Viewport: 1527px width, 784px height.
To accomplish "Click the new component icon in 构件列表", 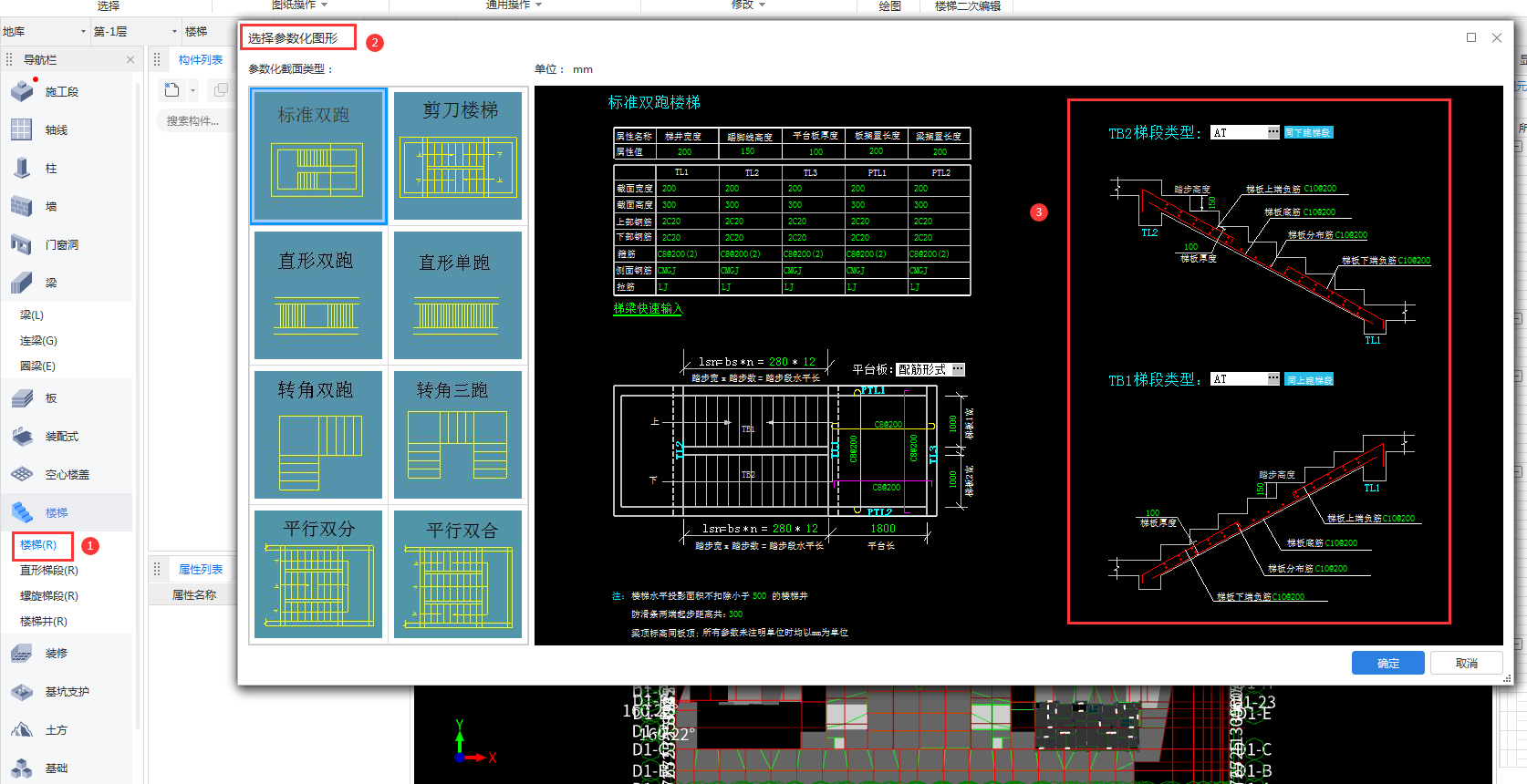I will tap(171, 89).
